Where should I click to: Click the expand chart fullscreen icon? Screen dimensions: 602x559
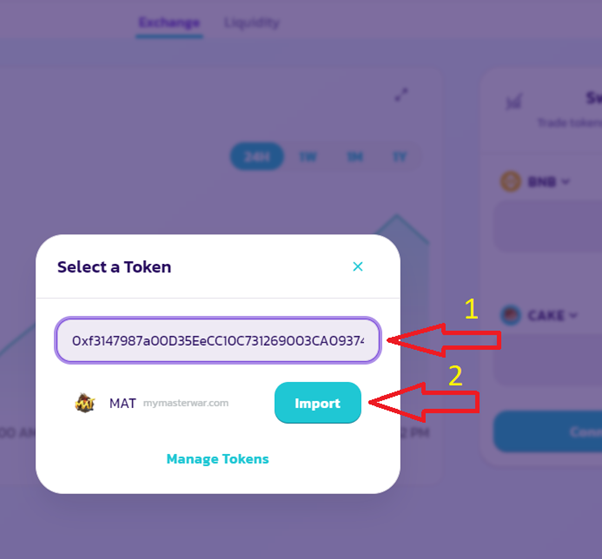coord(402,95)
